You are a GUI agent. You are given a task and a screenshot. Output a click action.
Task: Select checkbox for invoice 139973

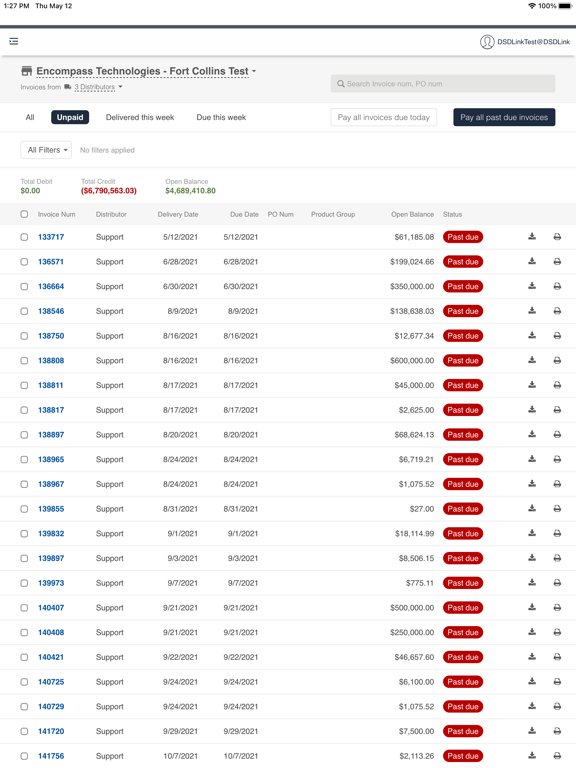[x=24, y=583]
